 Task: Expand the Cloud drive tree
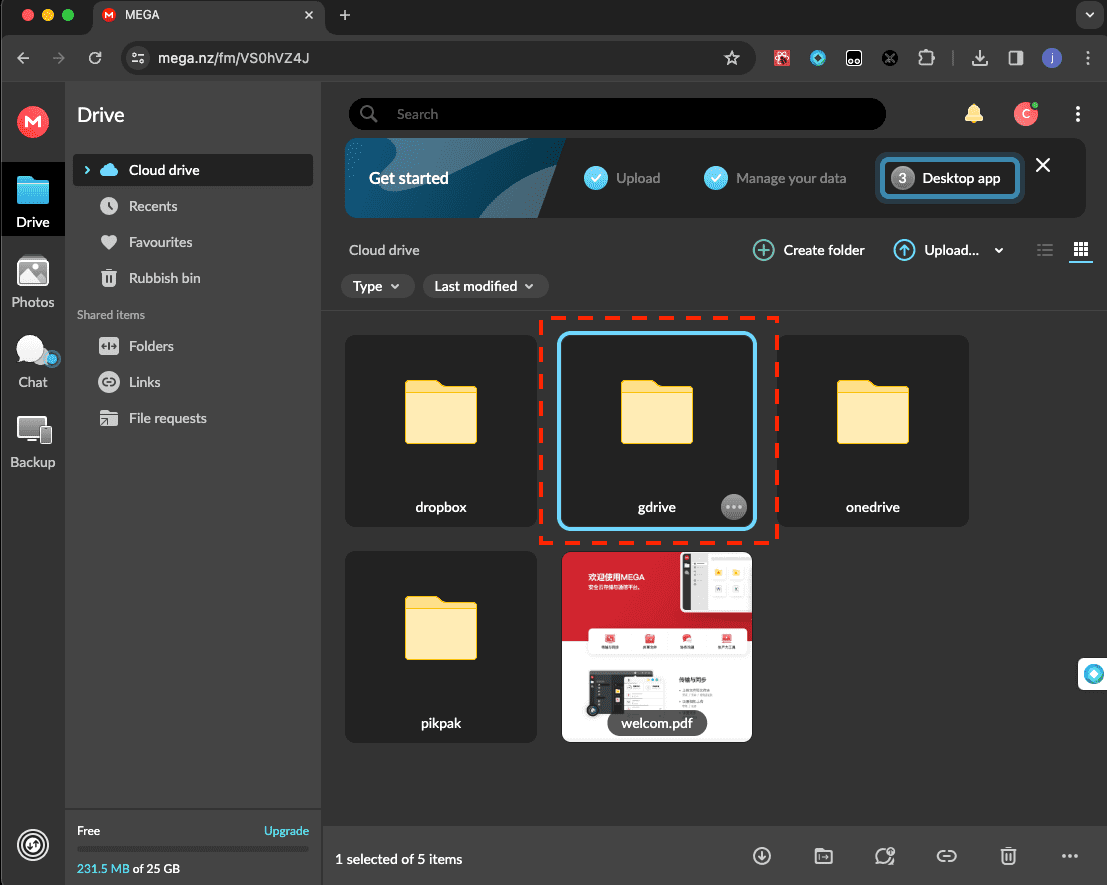tap(87, 170)
